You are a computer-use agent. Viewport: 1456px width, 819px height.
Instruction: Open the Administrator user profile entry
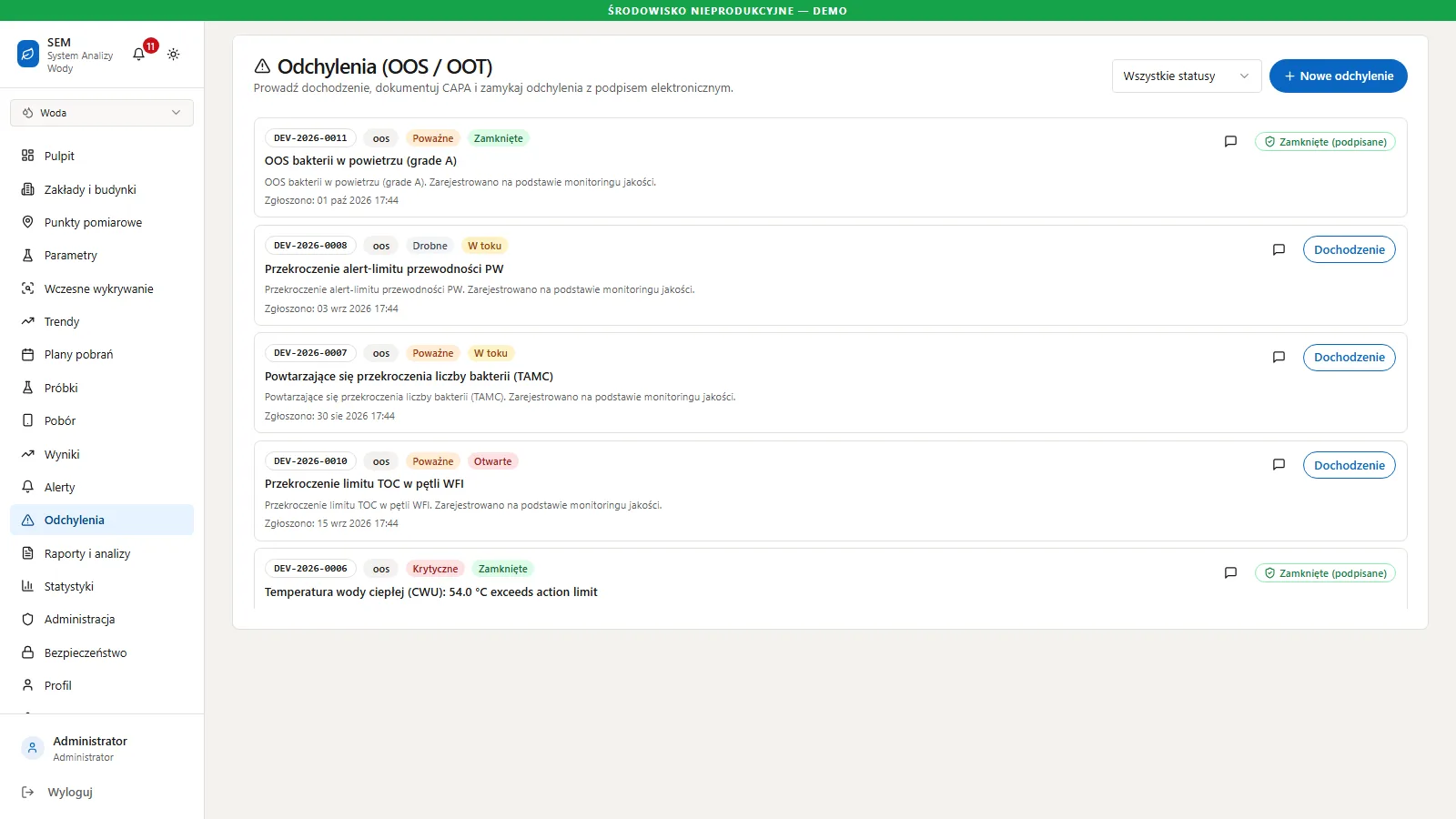102,748
